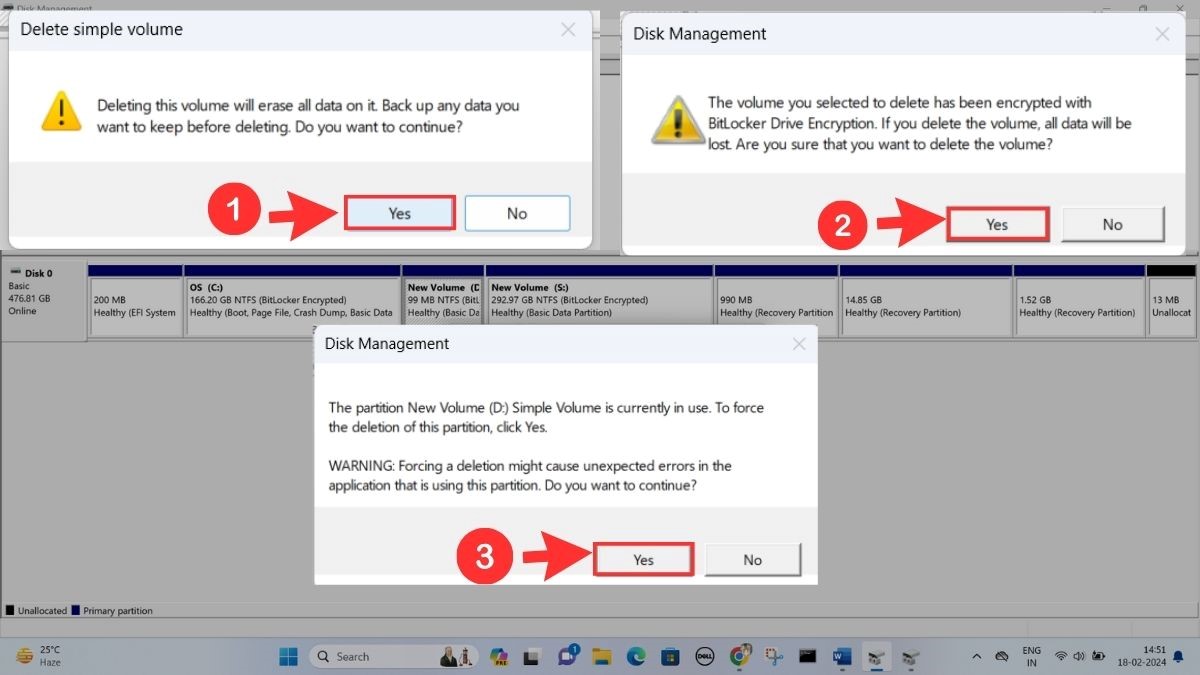
Task: Click No in the force deletion warning
Action: tap(752, 560)
